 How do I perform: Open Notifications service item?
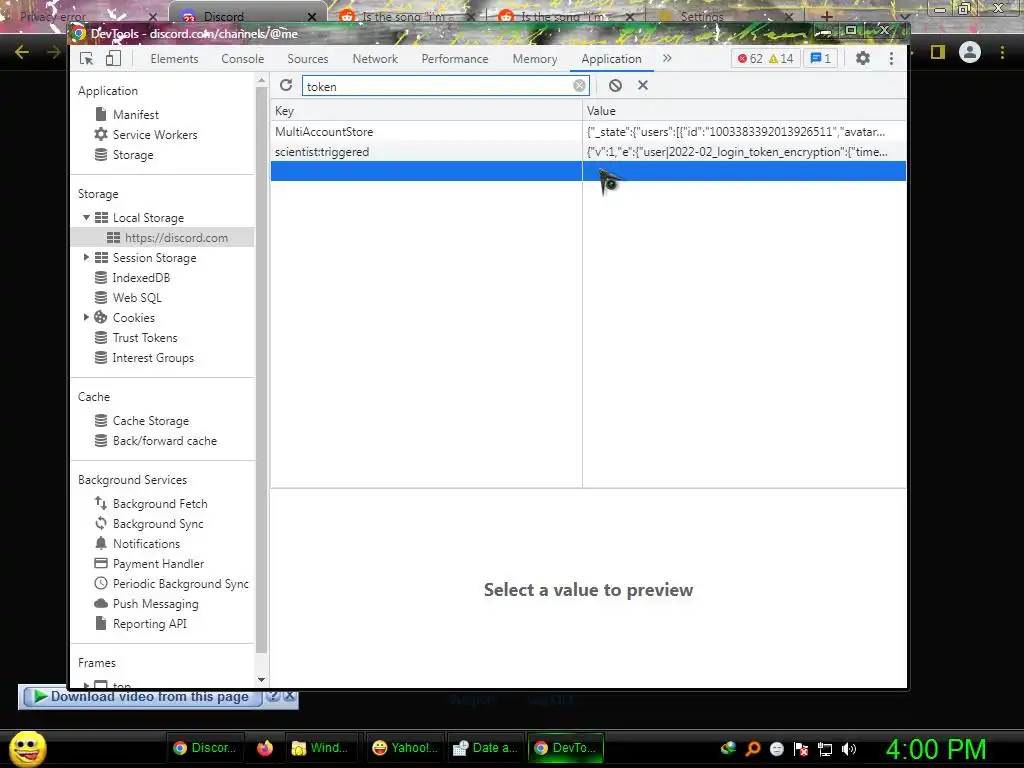(x=146, y=543)
